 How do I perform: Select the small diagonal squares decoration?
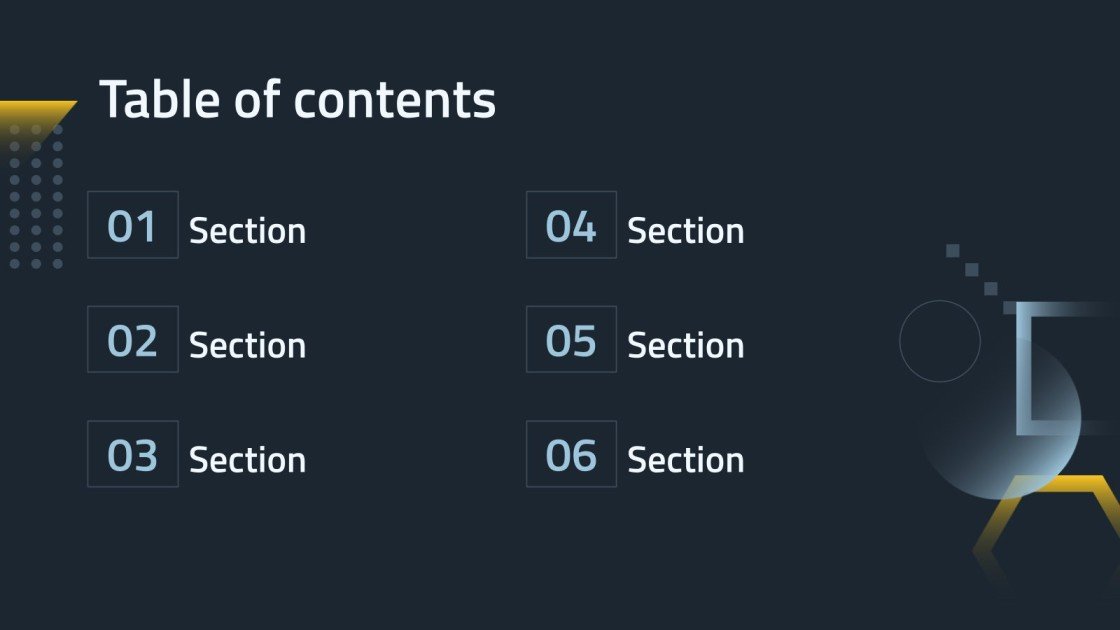pyautogui.click(x=972, y=270)
